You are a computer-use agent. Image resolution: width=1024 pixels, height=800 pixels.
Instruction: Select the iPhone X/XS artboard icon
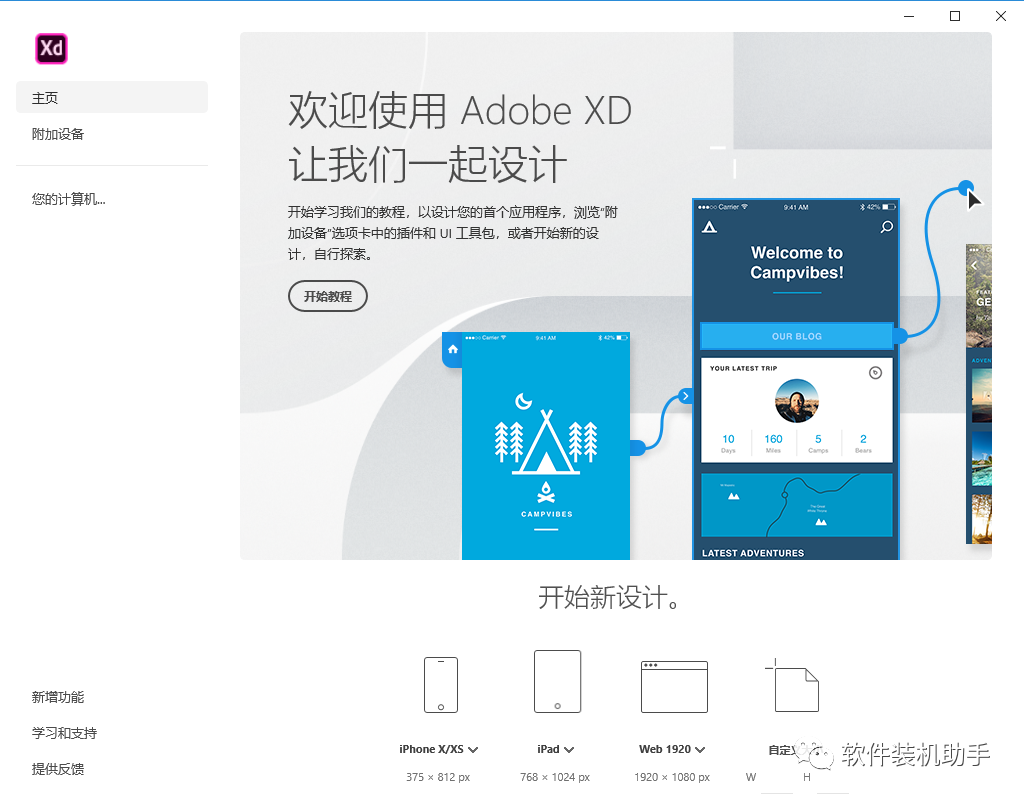pyautogui.click(x=441, y=684)
